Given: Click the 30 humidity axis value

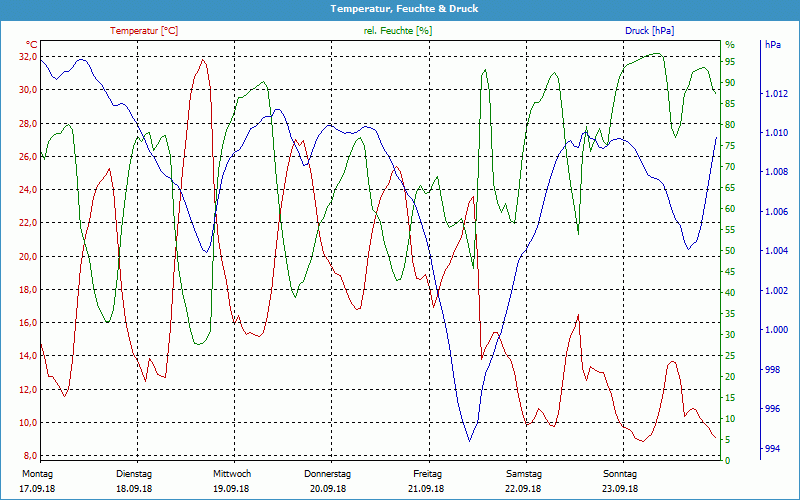Looking at the screenshot, I should tap(730, 335).
